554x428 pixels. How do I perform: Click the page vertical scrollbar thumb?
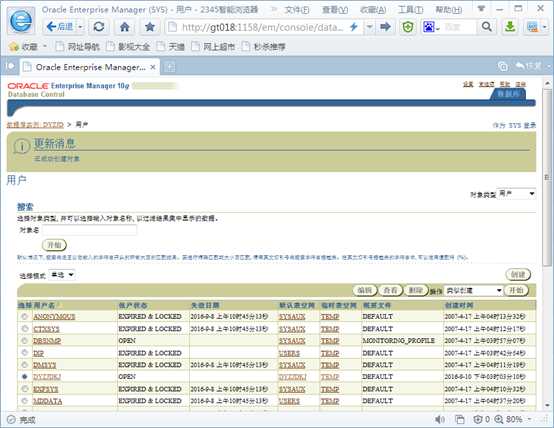[x=547, y=176]
